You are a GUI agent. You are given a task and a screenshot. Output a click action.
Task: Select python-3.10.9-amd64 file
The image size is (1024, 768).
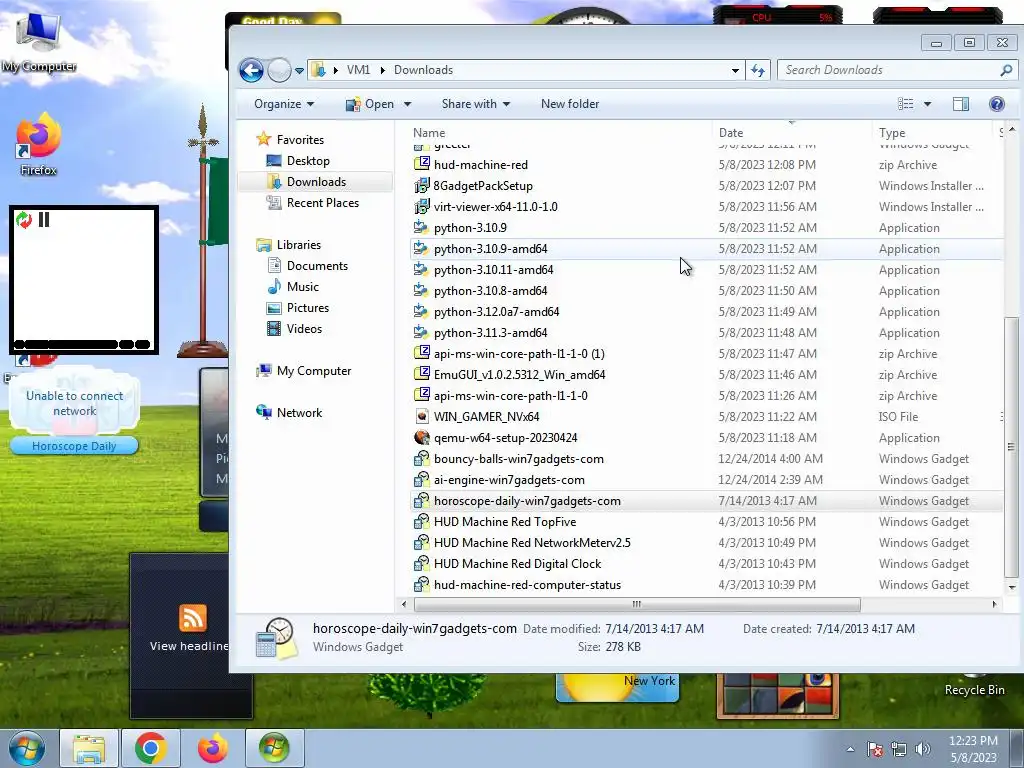[x=706, y=249]
